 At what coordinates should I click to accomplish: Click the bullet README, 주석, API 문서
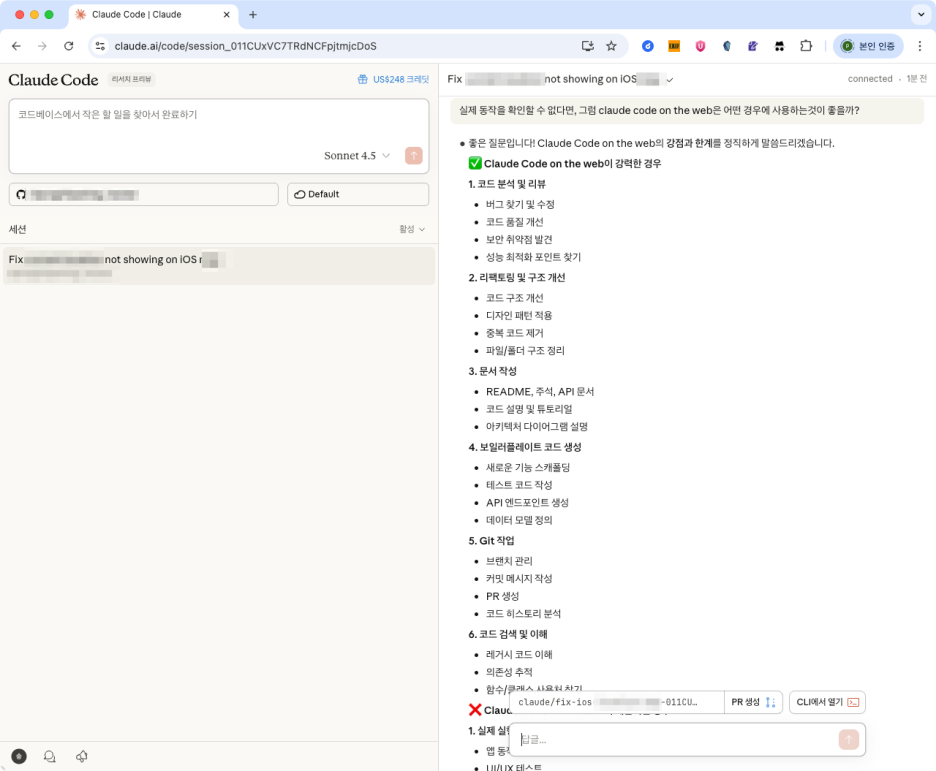click(540, 391)
